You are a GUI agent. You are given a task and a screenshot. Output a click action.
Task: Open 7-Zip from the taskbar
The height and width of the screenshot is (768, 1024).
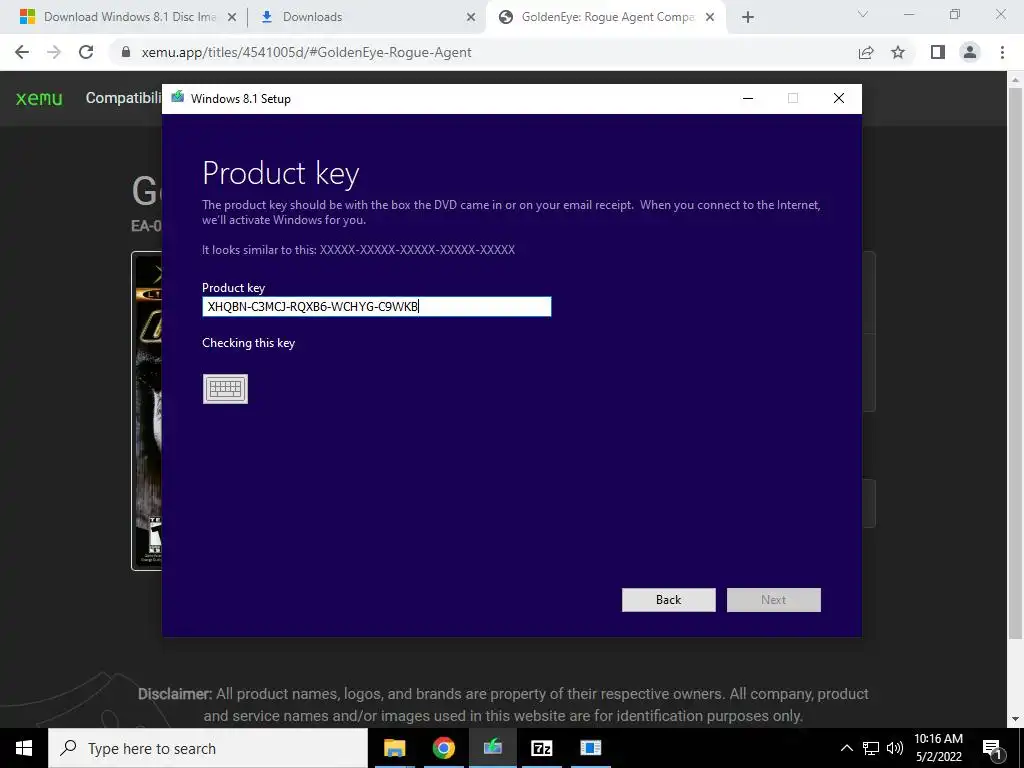[541, 748]
